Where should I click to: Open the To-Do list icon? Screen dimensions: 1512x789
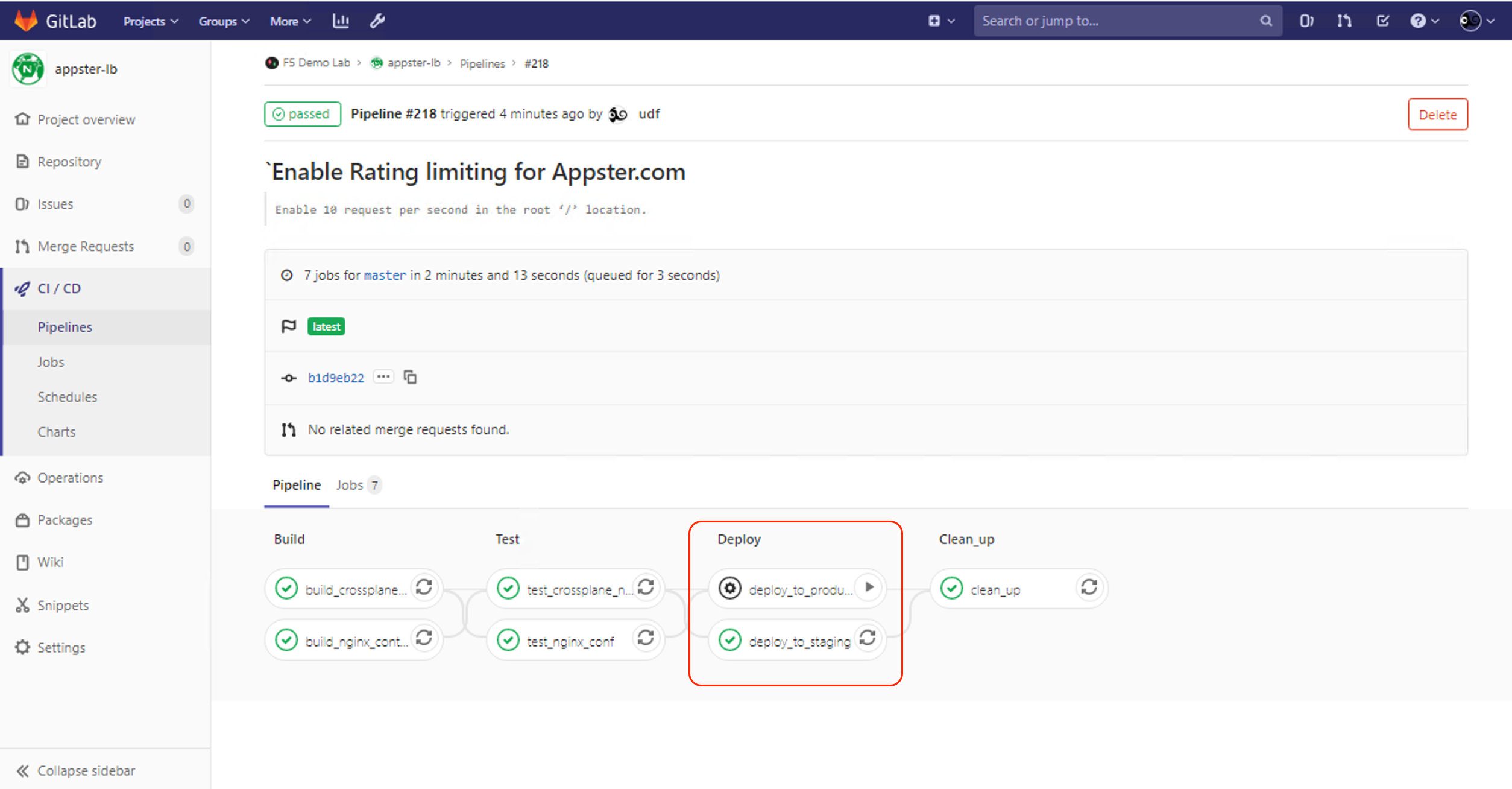click(1382, 21)
